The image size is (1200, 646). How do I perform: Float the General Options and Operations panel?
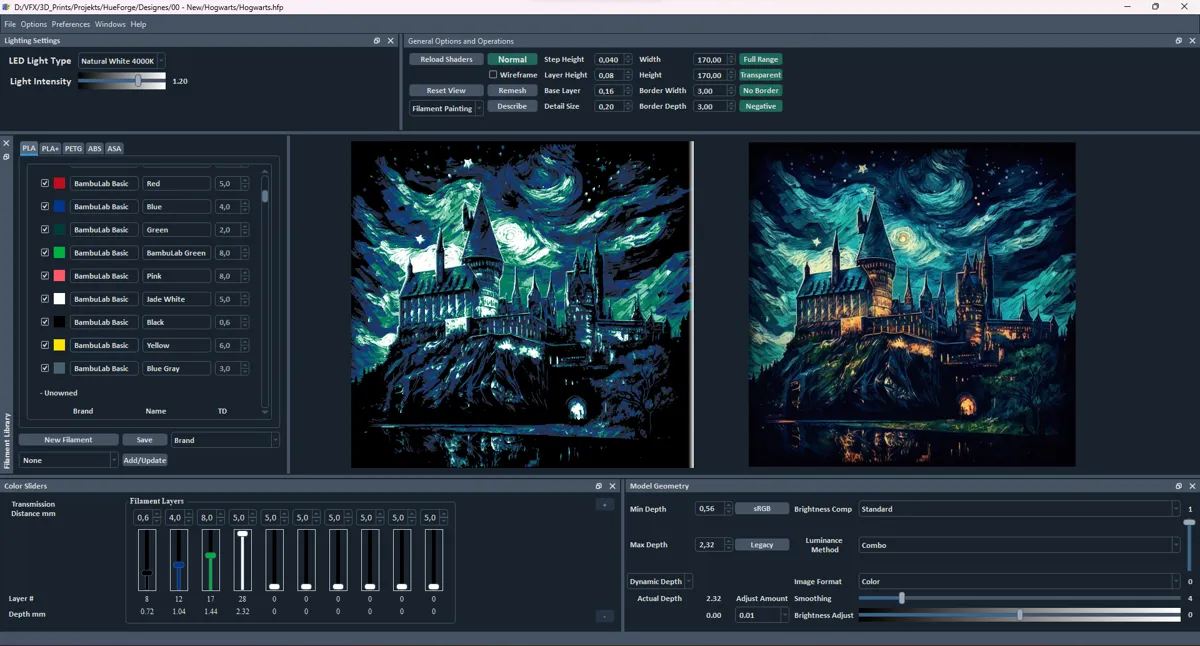point(1179,41)
